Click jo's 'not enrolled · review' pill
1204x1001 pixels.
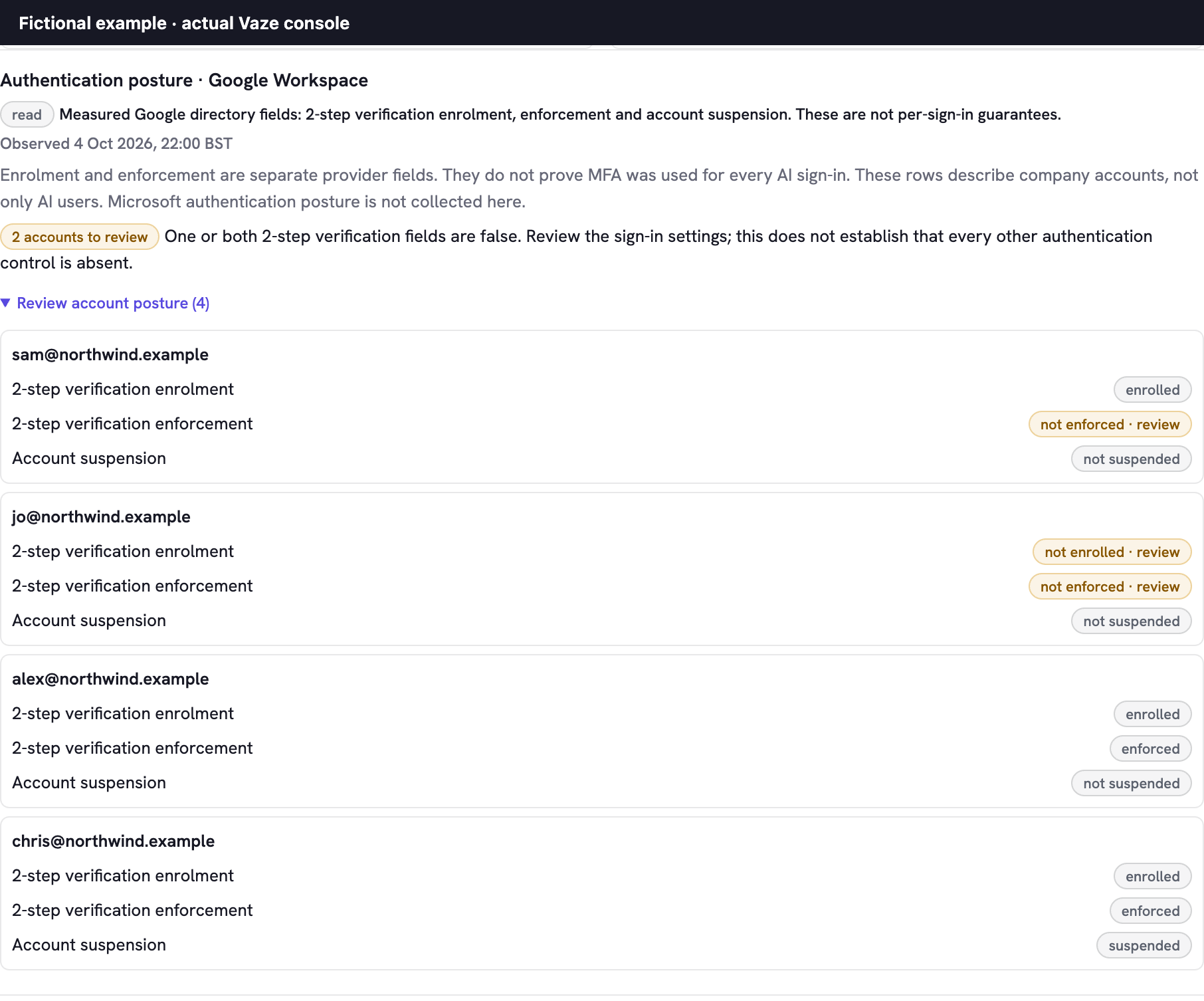coord(1112,552)
